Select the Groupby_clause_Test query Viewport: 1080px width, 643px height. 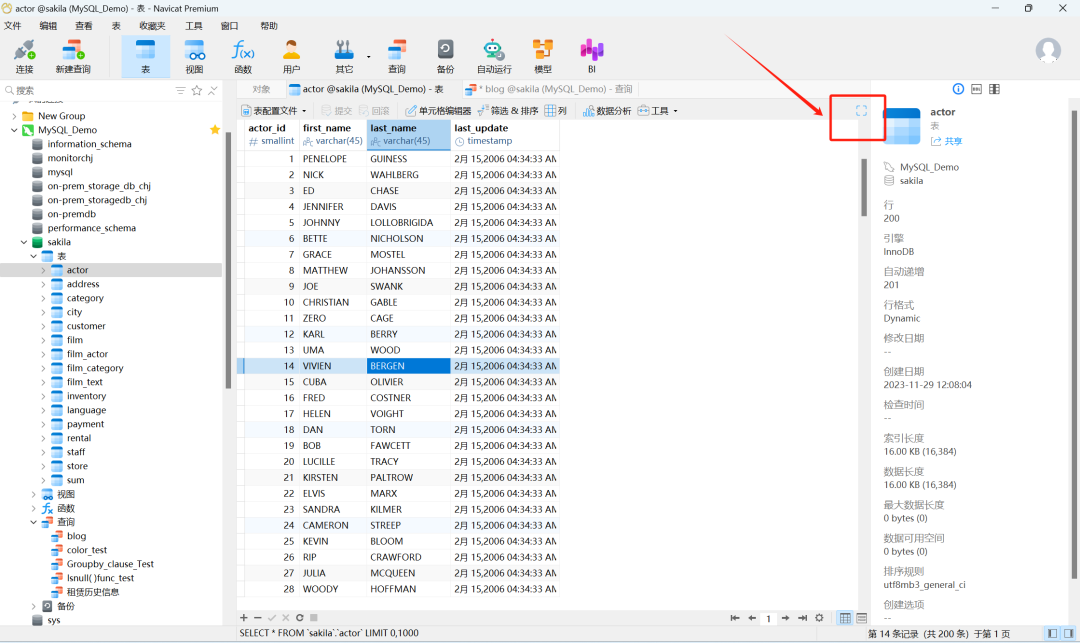pos(110,564)
